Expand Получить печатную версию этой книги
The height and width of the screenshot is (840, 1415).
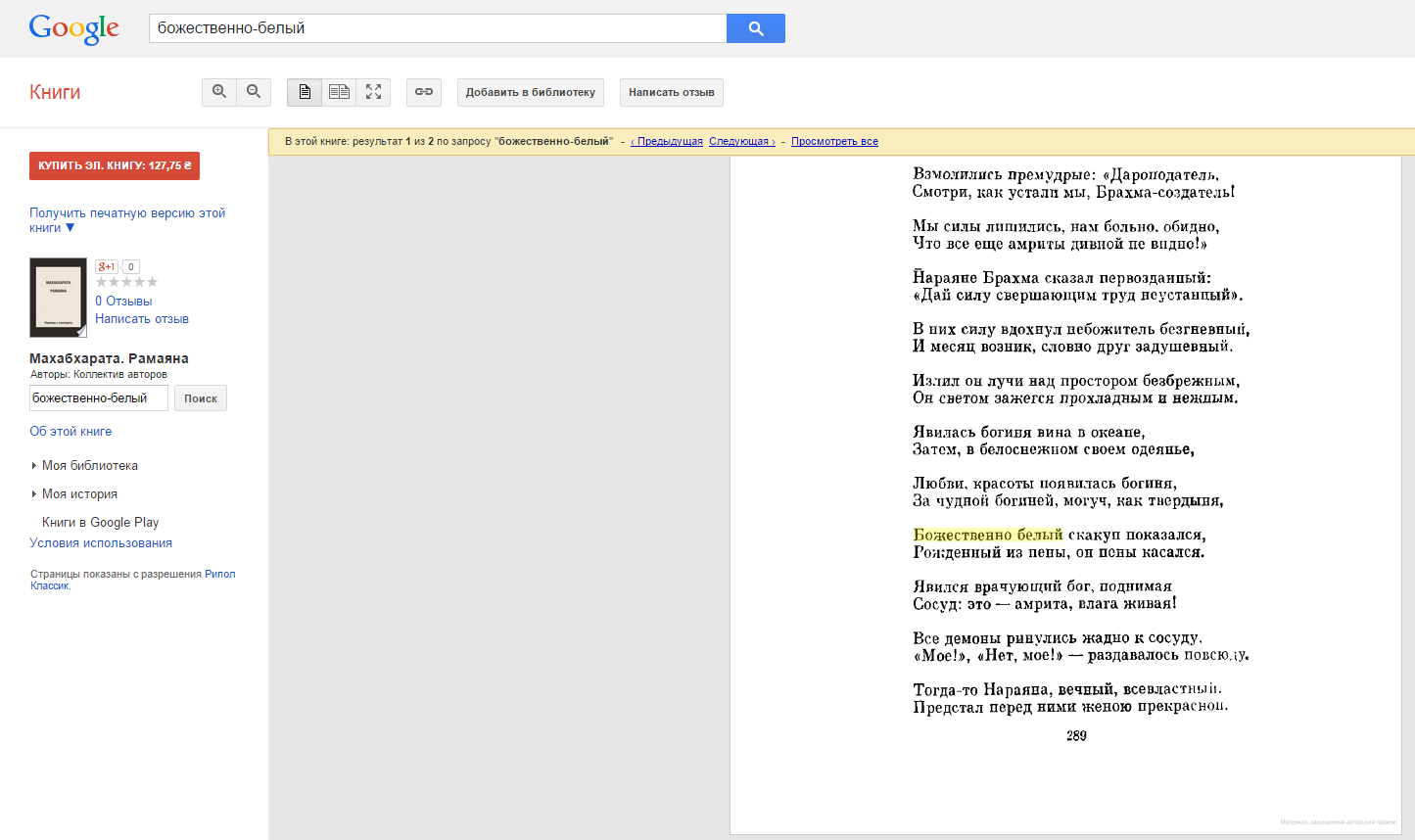(127, 220)
